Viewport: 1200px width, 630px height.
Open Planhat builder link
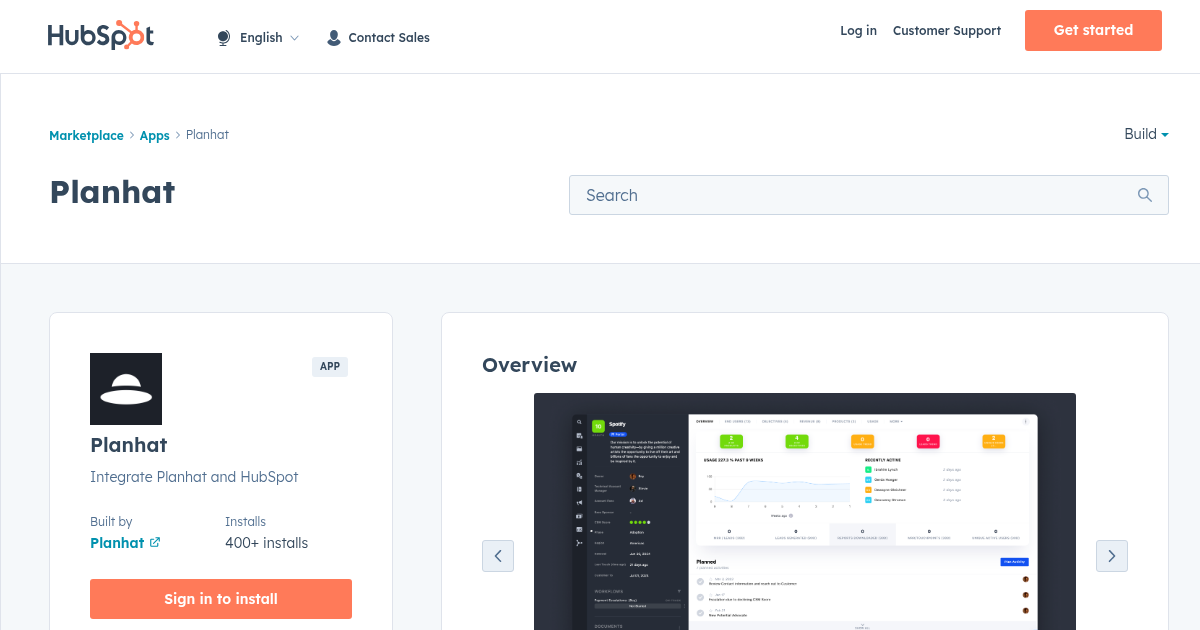(117, 543)
